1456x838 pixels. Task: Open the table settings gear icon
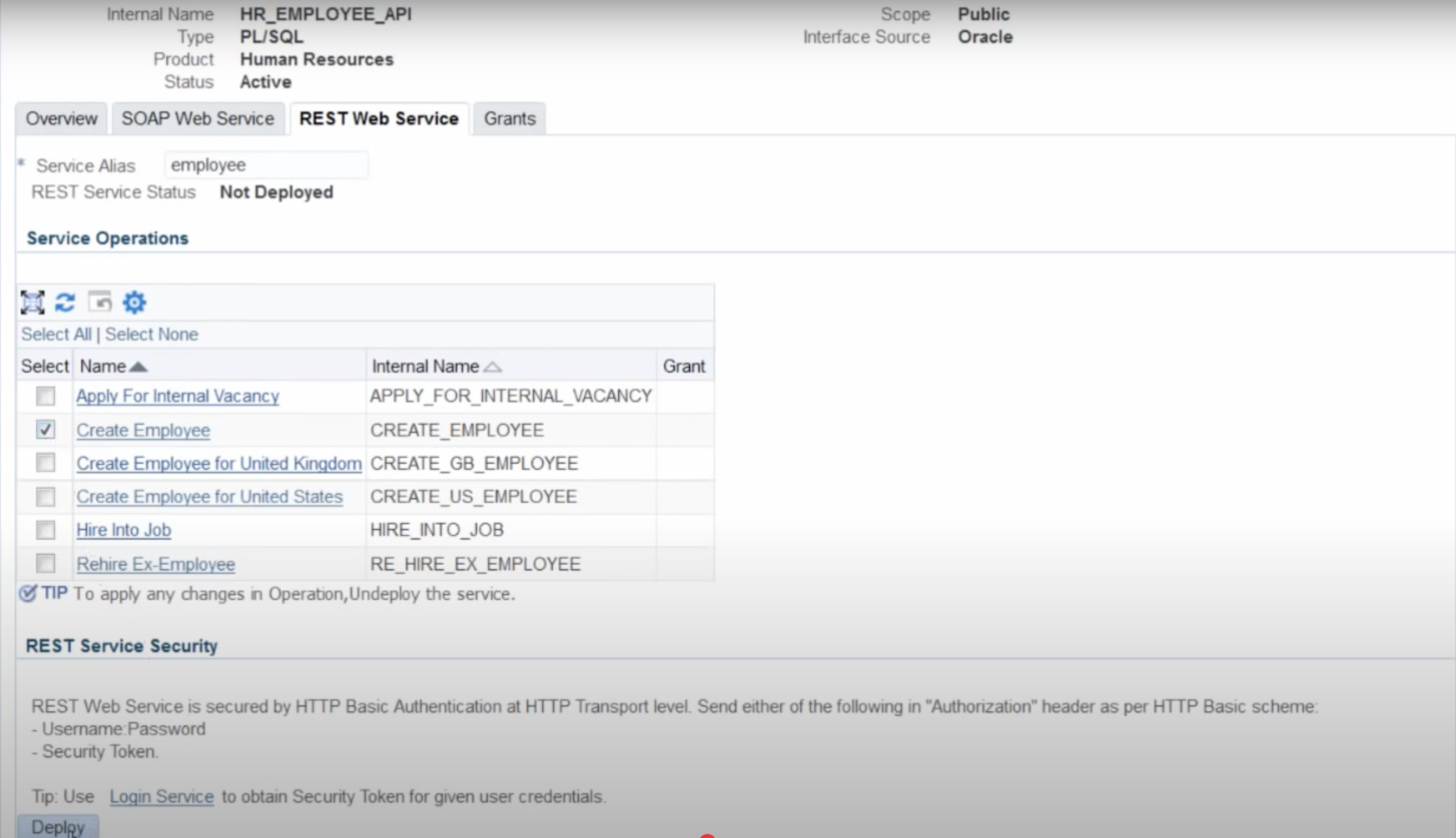[135, 302]
